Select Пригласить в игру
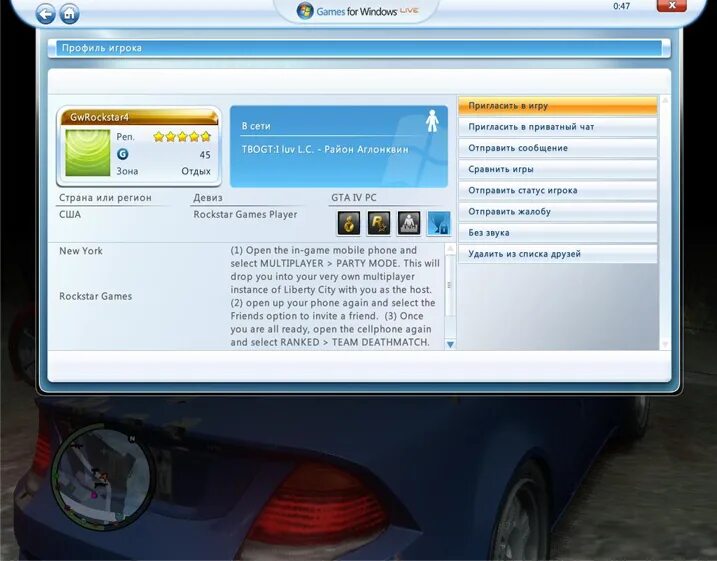717x561 pixels. pos(558,106)
